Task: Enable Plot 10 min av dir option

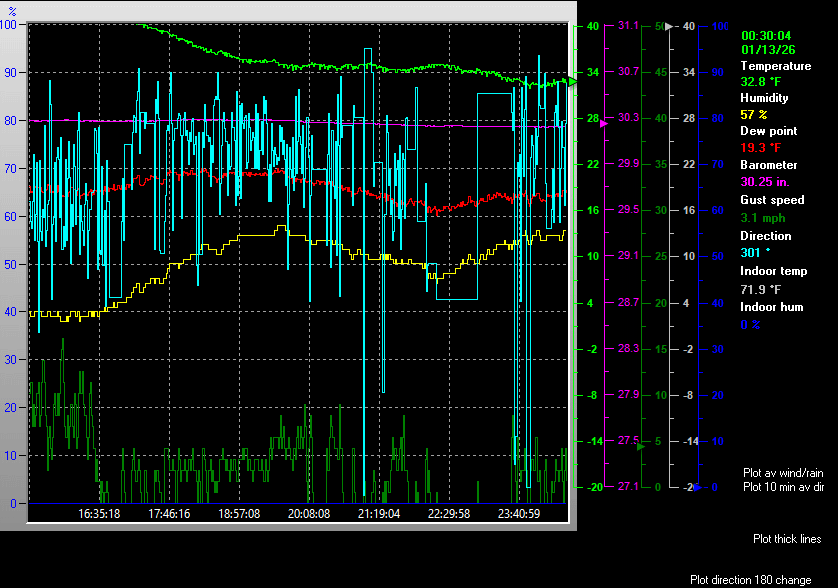Action: point(783,487)
